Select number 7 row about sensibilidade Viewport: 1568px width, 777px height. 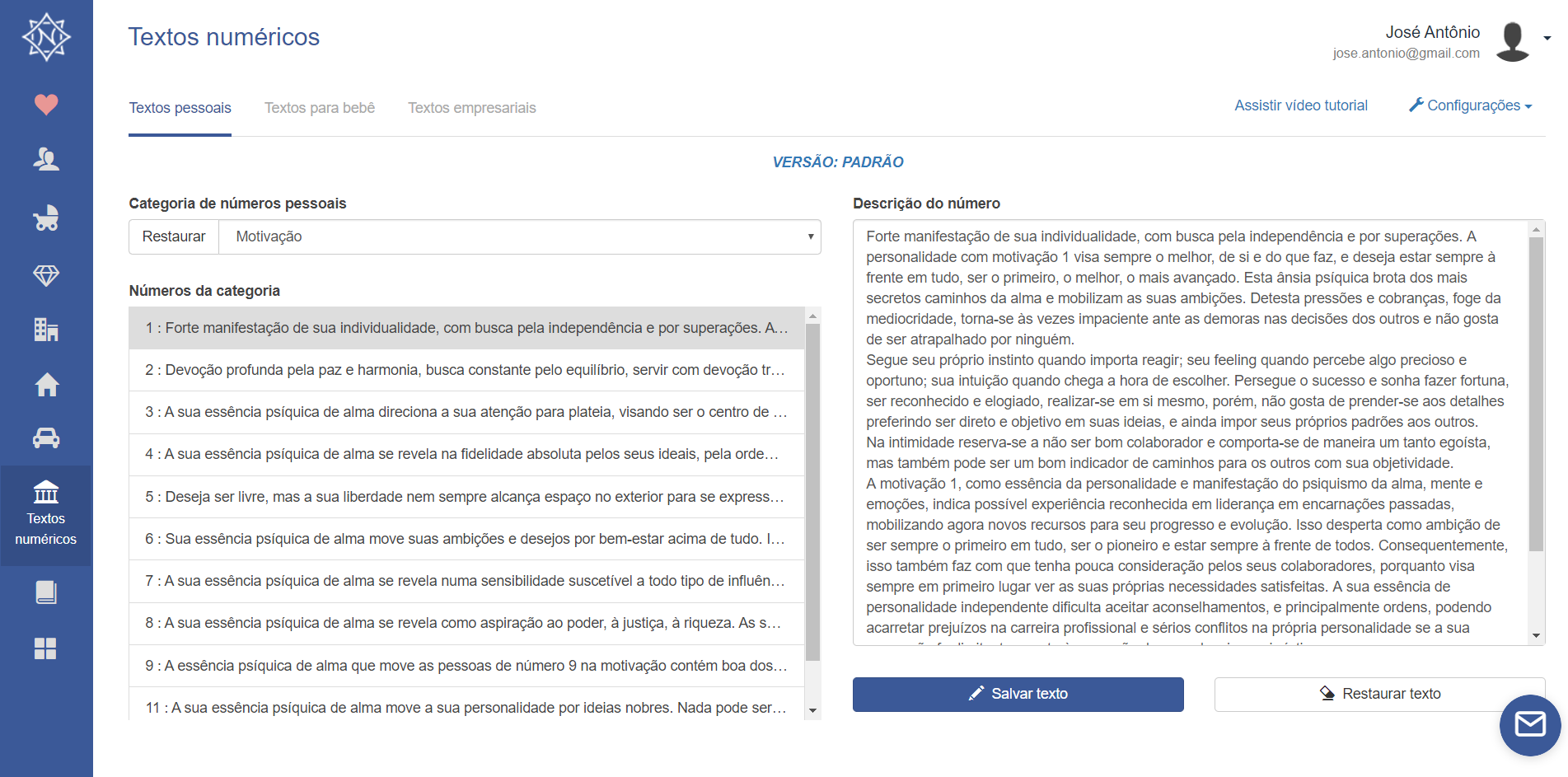[466, 581]
